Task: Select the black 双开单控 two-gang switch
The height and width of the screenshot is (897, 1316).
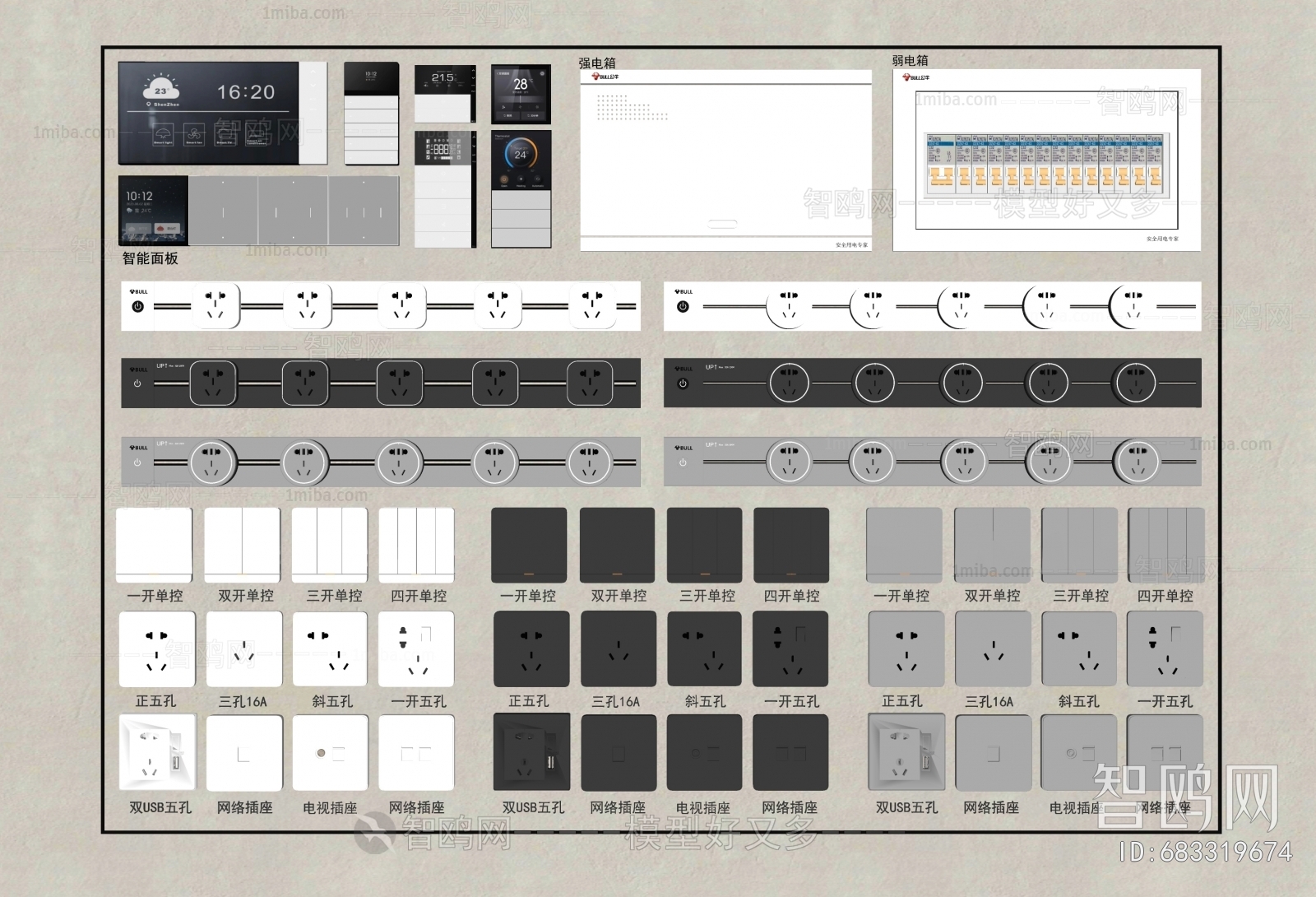Action: (618, 545)
